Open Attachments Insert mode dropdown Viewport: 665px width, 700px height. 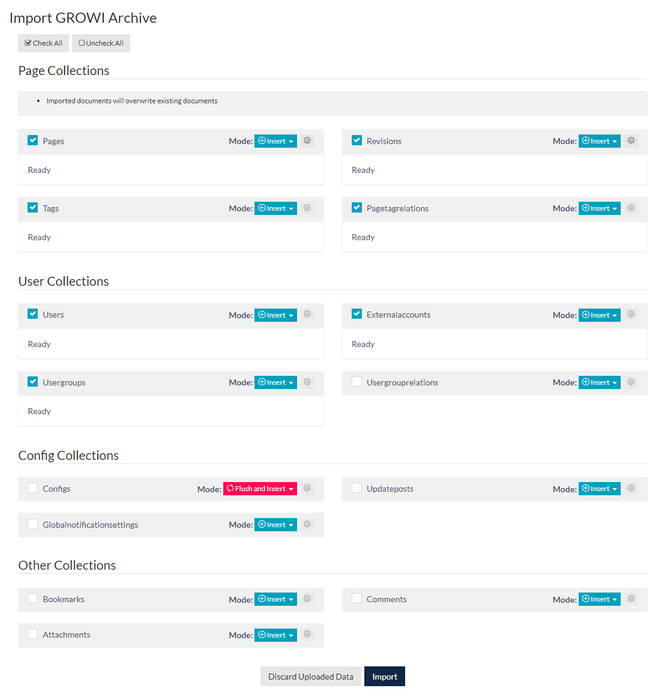click(276, 634)
